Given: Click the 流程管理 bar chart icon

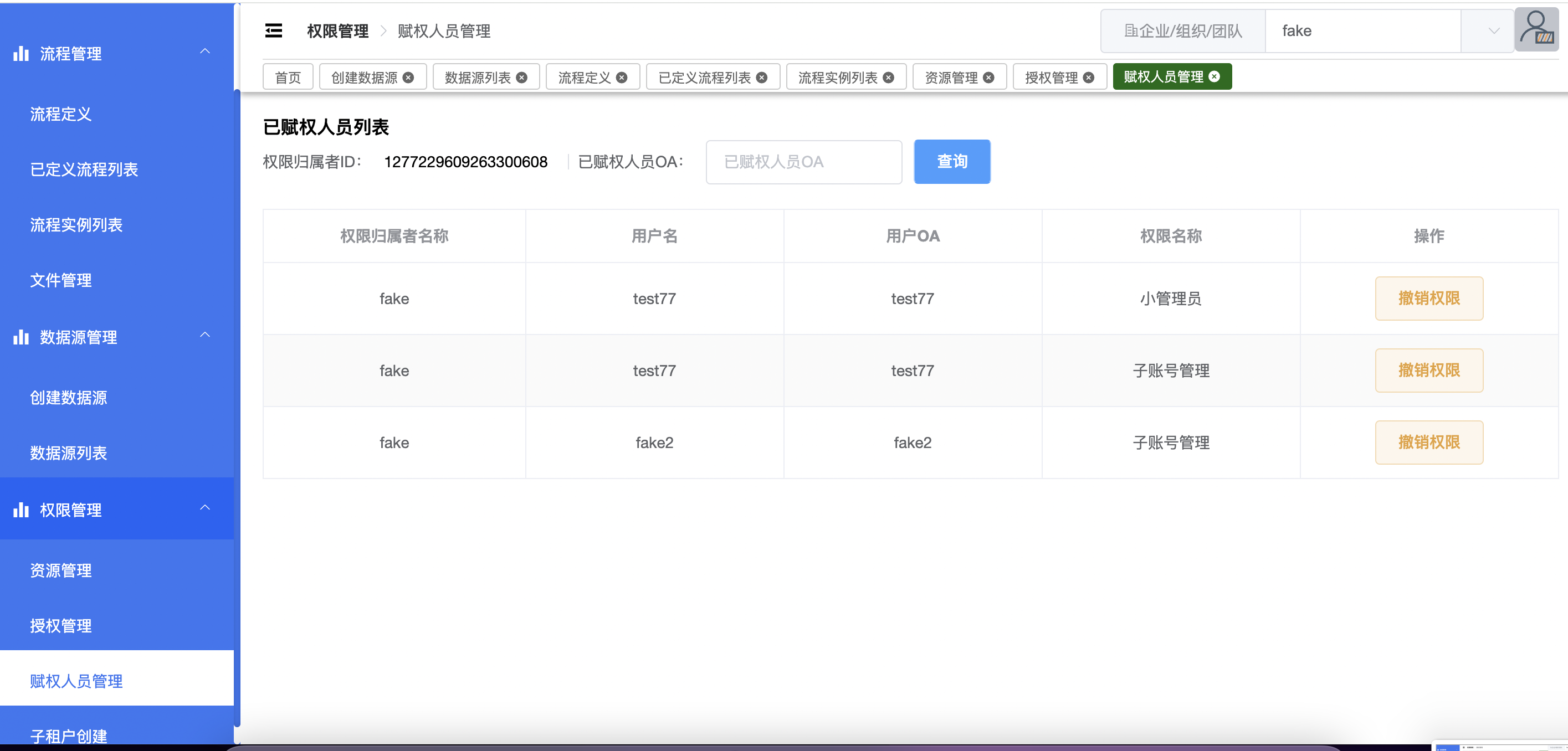Looking at the screenshot, I should 21,54.
